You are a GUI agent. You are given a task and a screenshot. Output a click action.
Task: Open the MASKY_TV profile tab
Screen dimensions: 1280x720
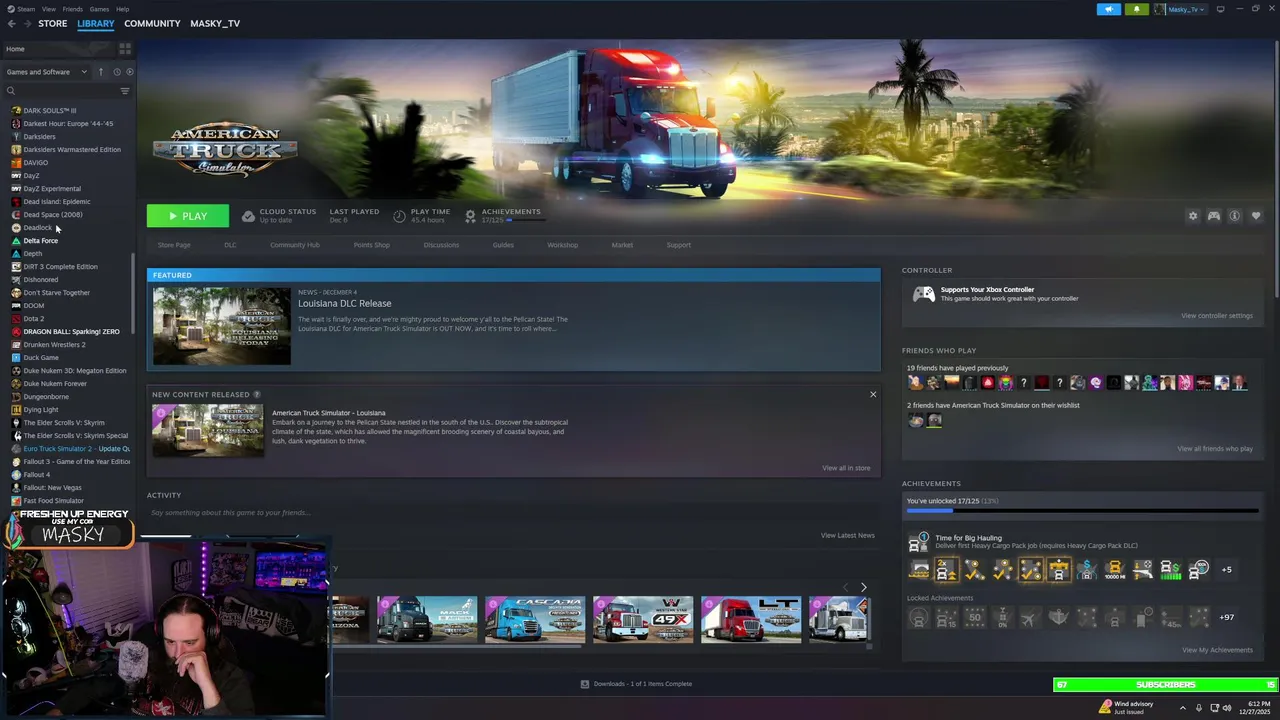click(x=215, y=23)
